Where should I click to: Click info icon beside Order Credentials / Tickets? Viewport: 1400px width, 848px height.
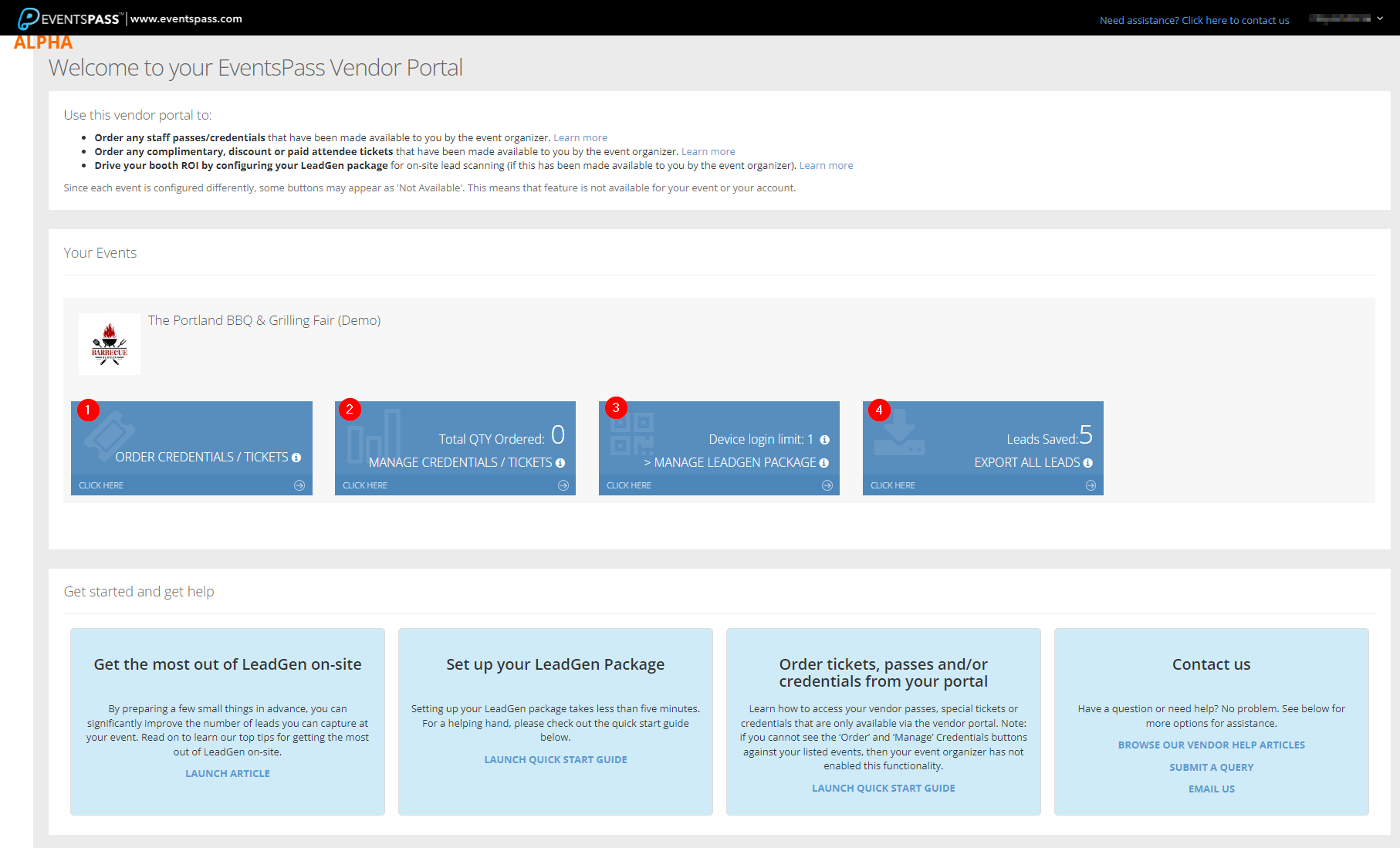[x=296, y=458]
